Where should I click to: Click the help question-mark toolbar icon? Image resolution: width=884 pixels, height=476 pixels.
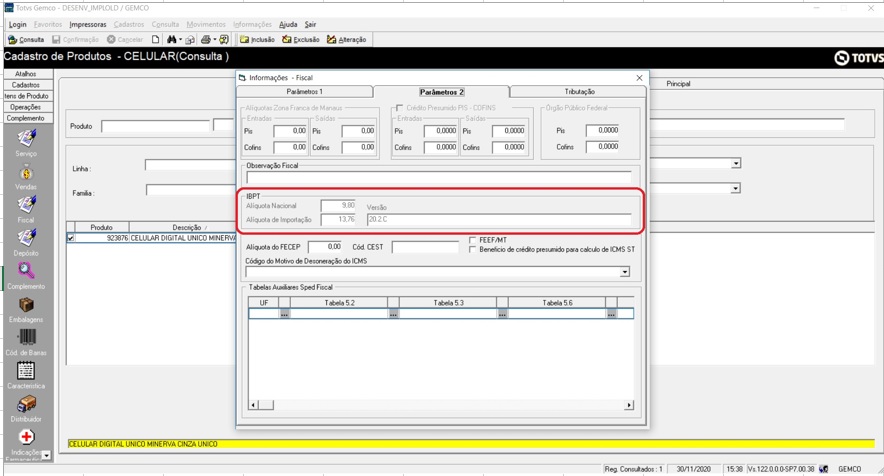tap(224, 39)
